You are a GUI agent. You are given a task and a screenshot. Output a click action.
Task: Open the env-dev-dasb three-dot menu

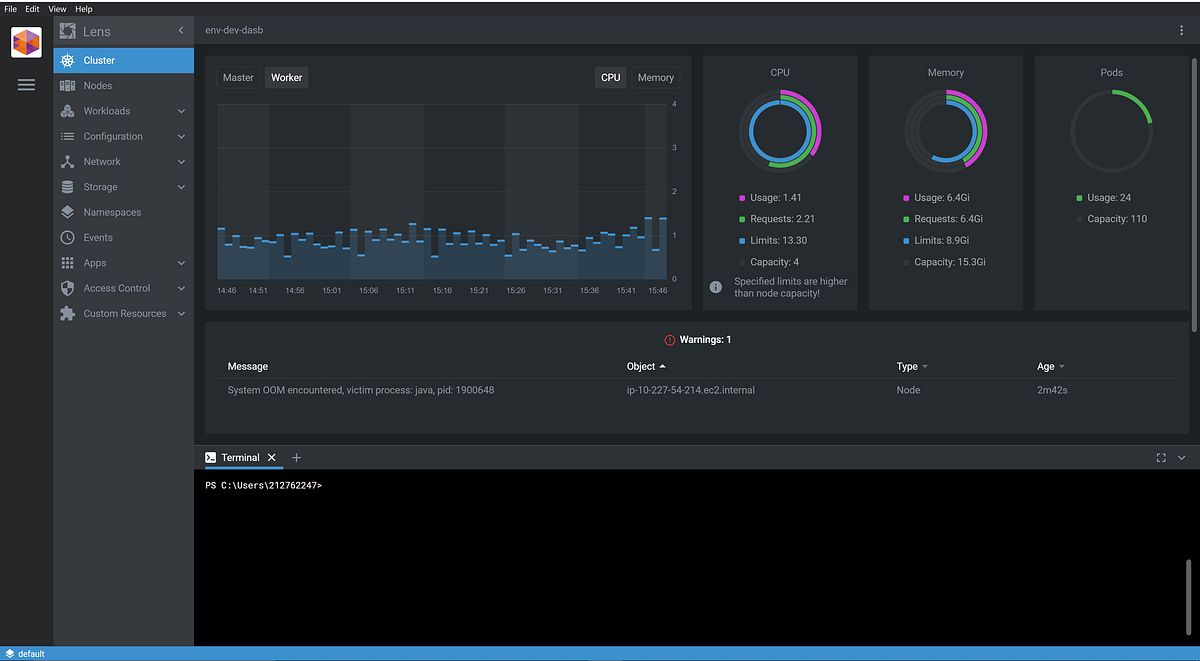pos(1181,30)
